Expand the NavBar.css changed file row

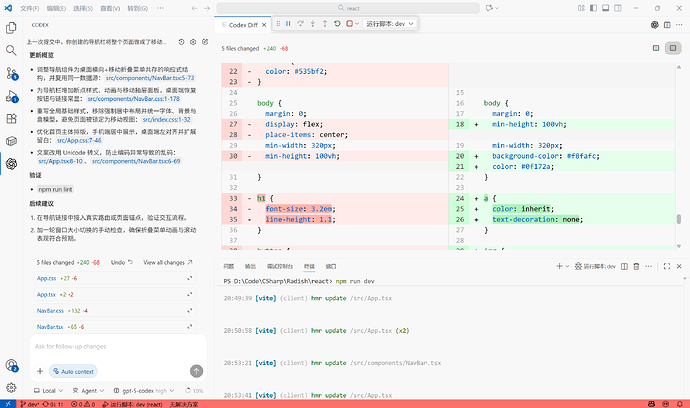point(189,311)
